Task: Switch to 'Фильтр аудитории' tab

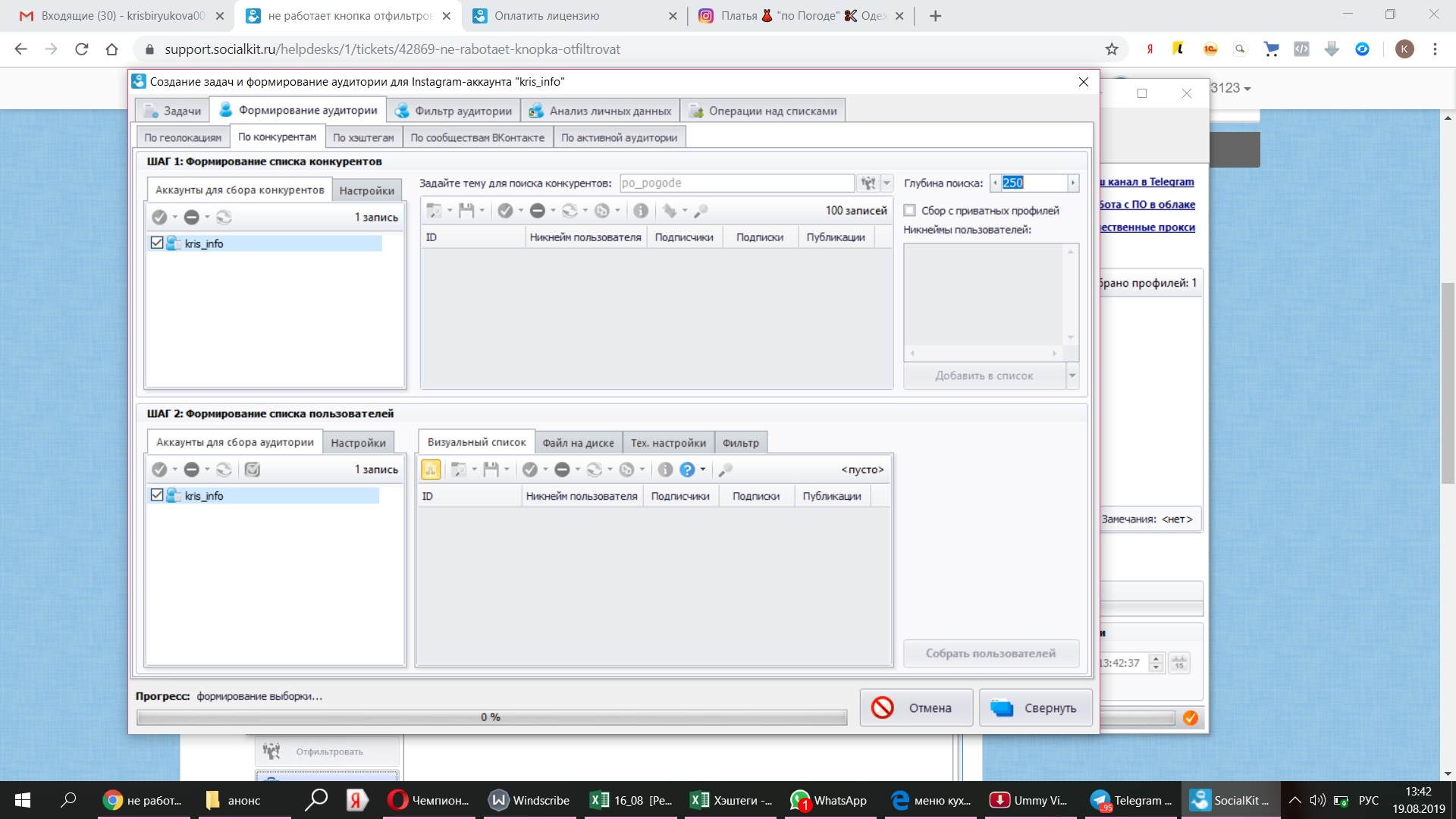Action: pyautogui.click(x=453, y=111)
